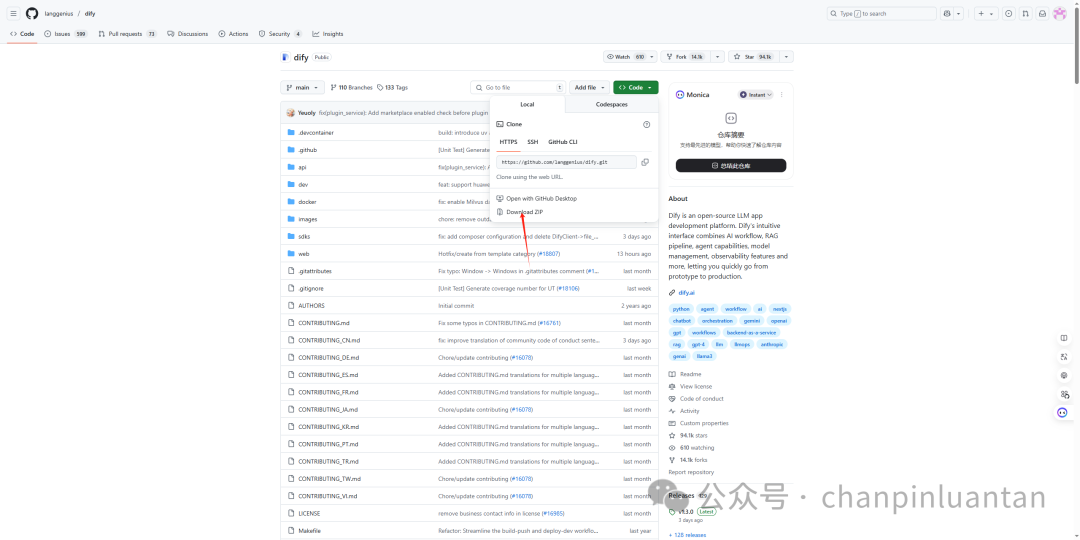The image size is (1080, 540).
Task: Open the docker folder
Action: 307,202
